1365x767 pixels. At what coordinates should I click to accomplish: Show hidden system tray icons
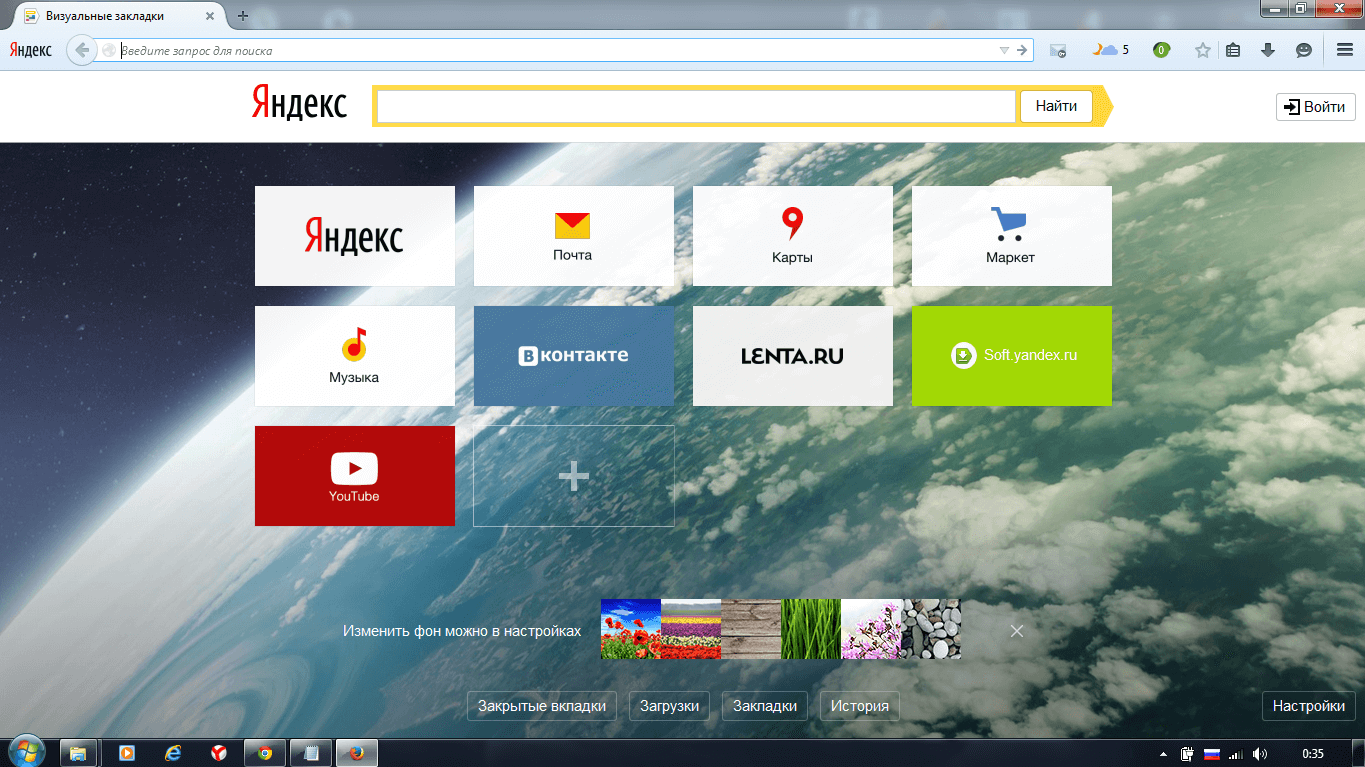(x=1162, y=753)
